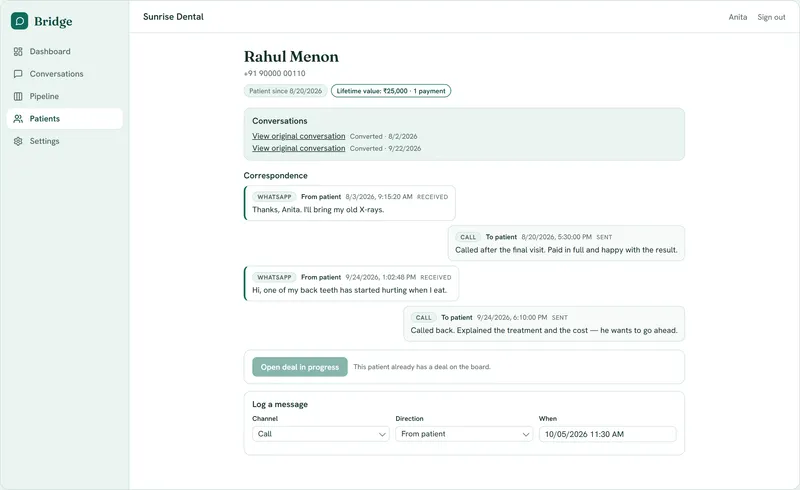
Task: Click the Conversations card heading
Action: coord(280,121)
